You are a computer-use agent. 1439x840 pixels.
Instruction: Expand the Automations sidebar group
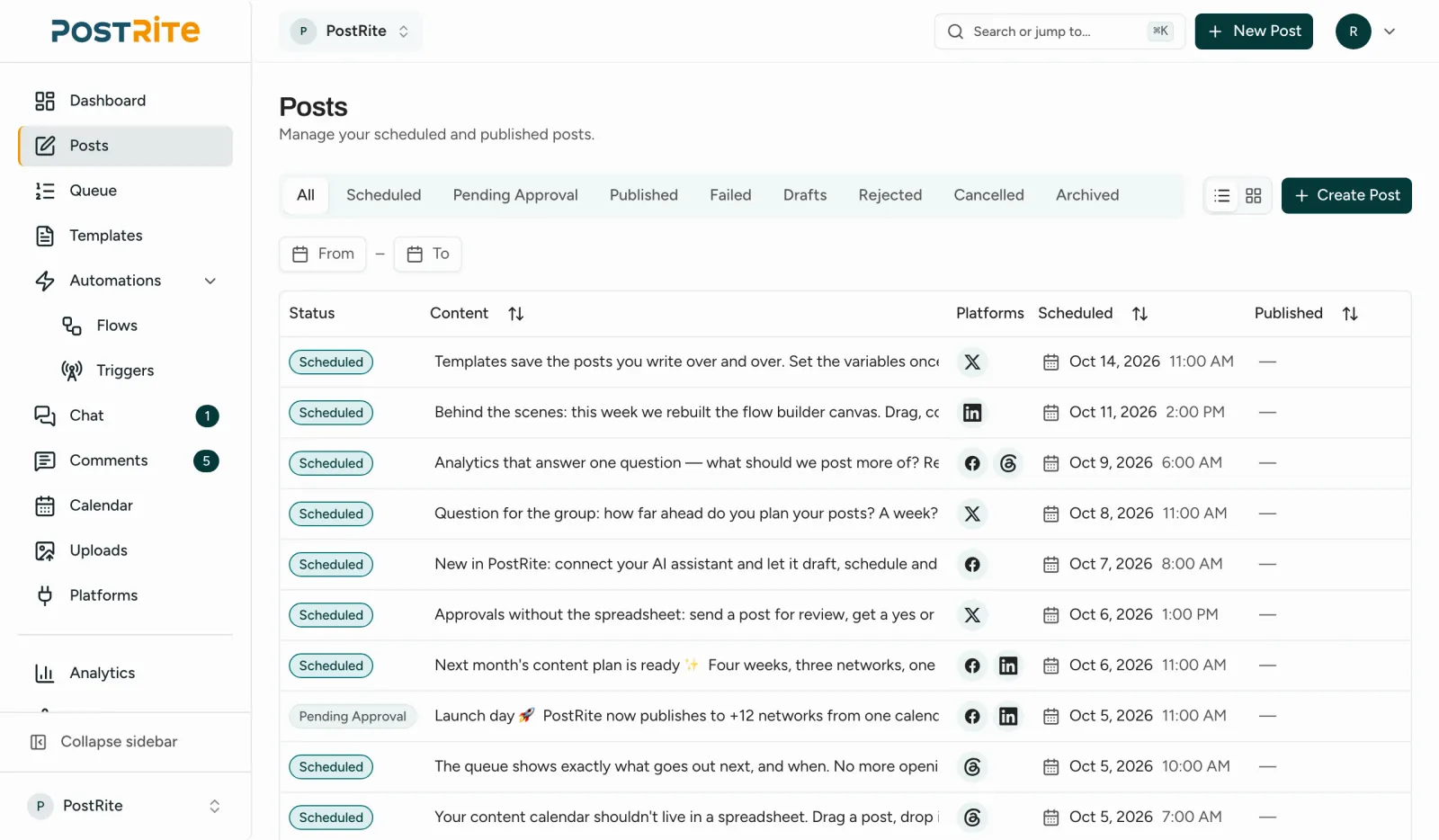pyautogui.click(x=125, y=281)
